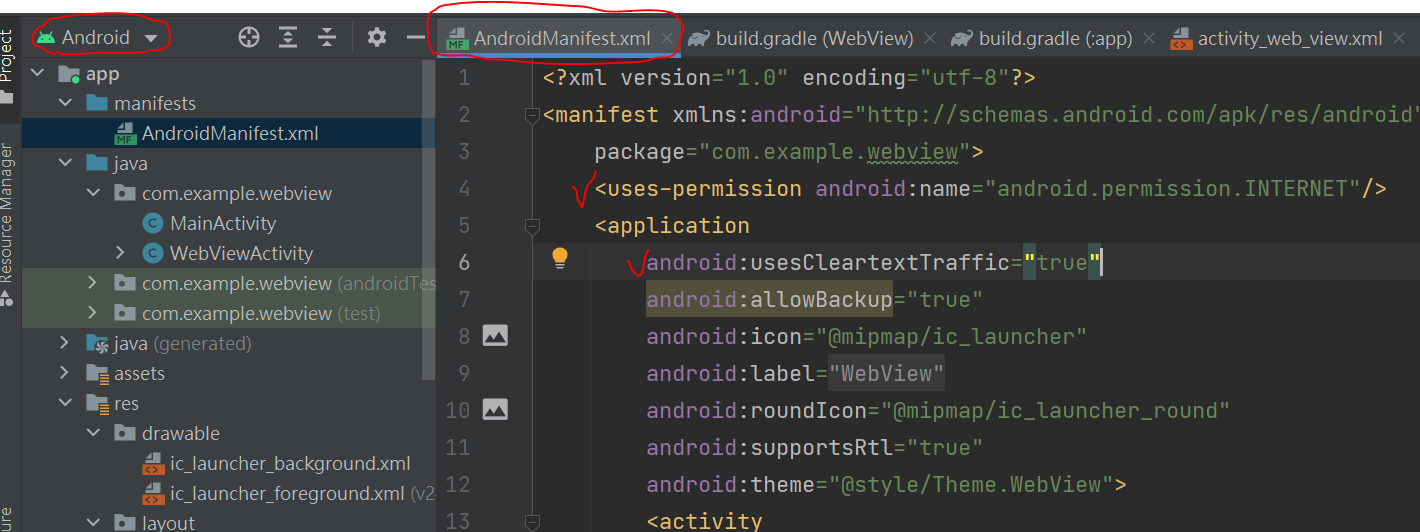Click the gutter image preview on line 10
This screenshot has height=532, width=1420.
[495, 410]
